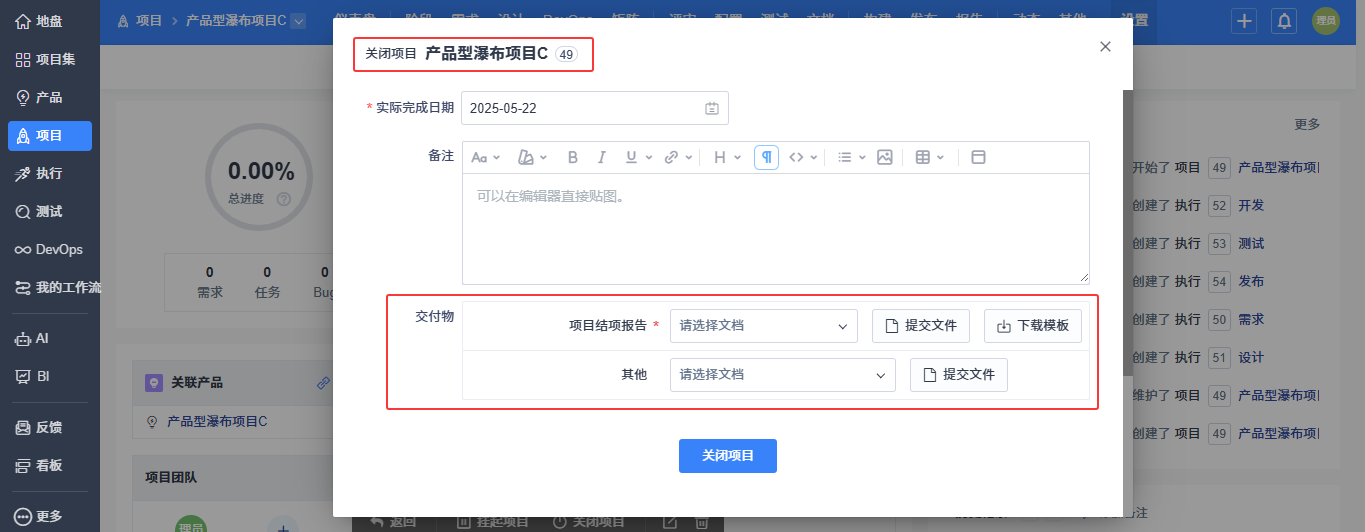Open the 其他 document selector
The height and width of the screenshot is (532, 1365).
(783, 375)
